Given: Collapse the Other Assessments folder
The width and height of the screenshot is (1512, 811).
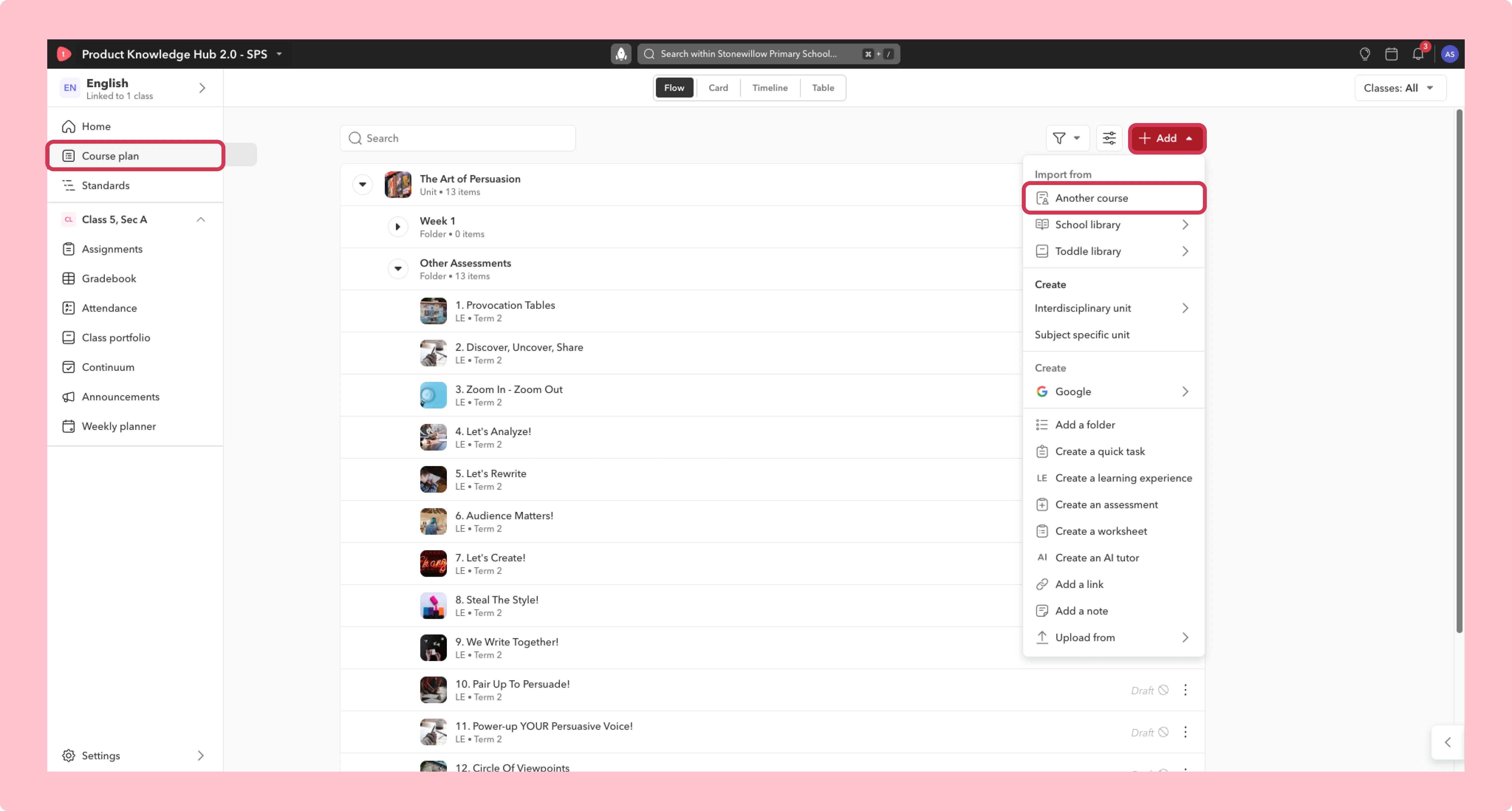Looking at the screenshot, I should coord(397,269).
